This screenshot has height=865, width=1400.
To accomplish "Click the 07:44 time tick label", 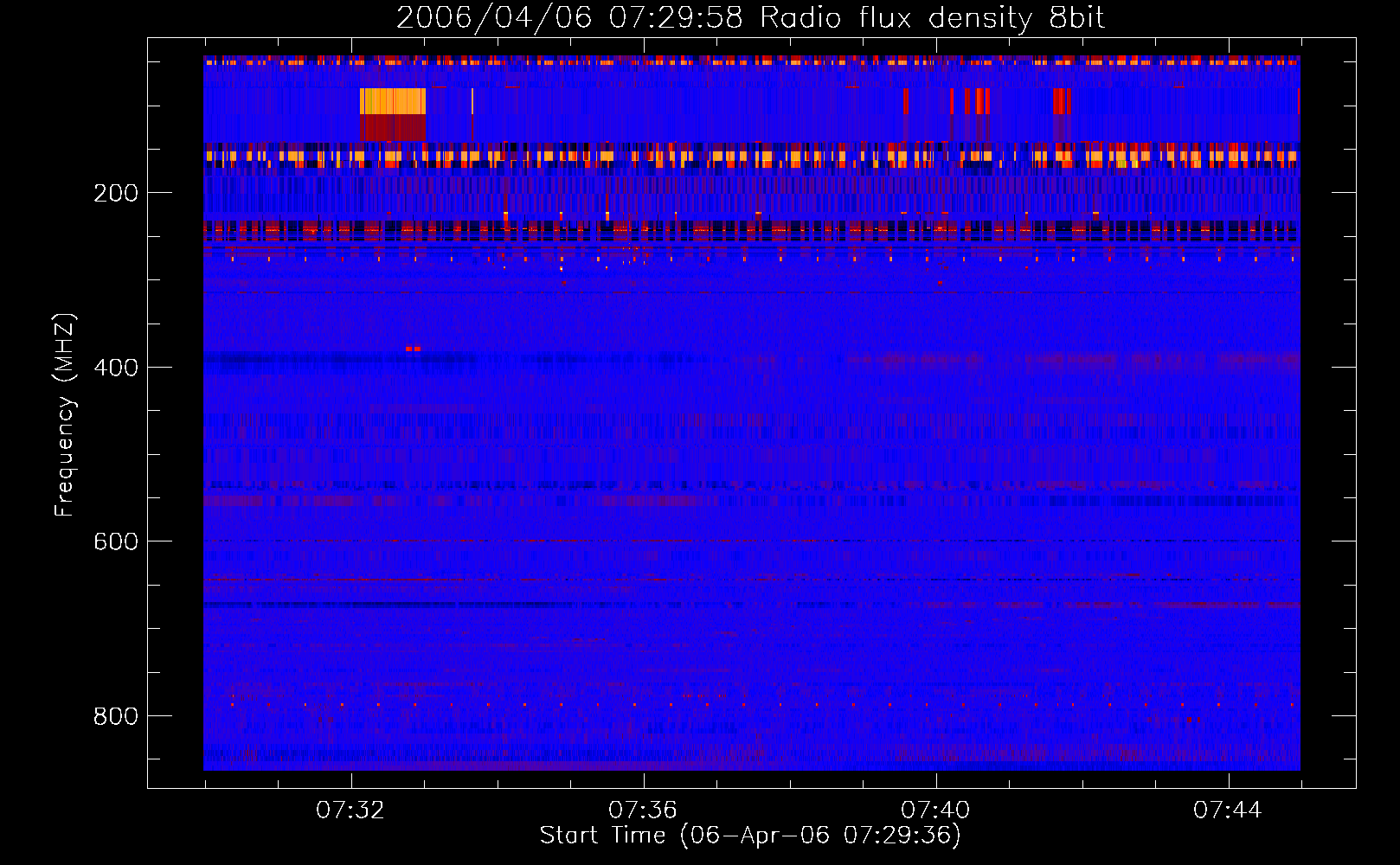I will (x=1228, y=811).
